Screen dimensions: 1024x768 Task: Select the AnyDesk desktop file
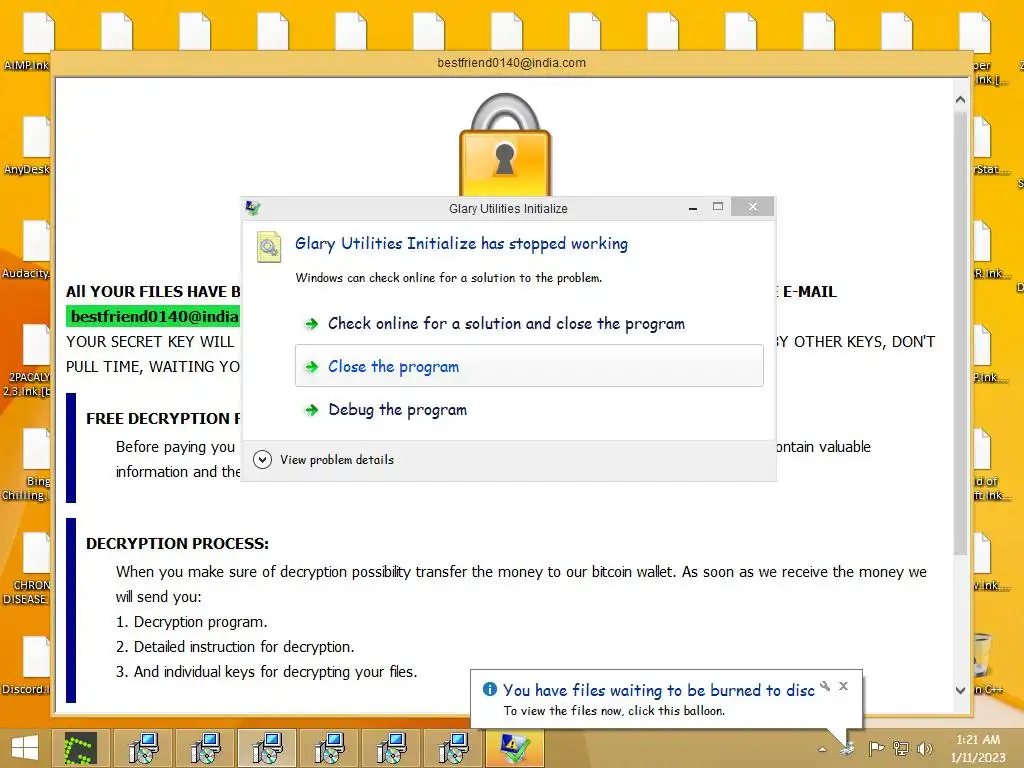tap(27, 145)
